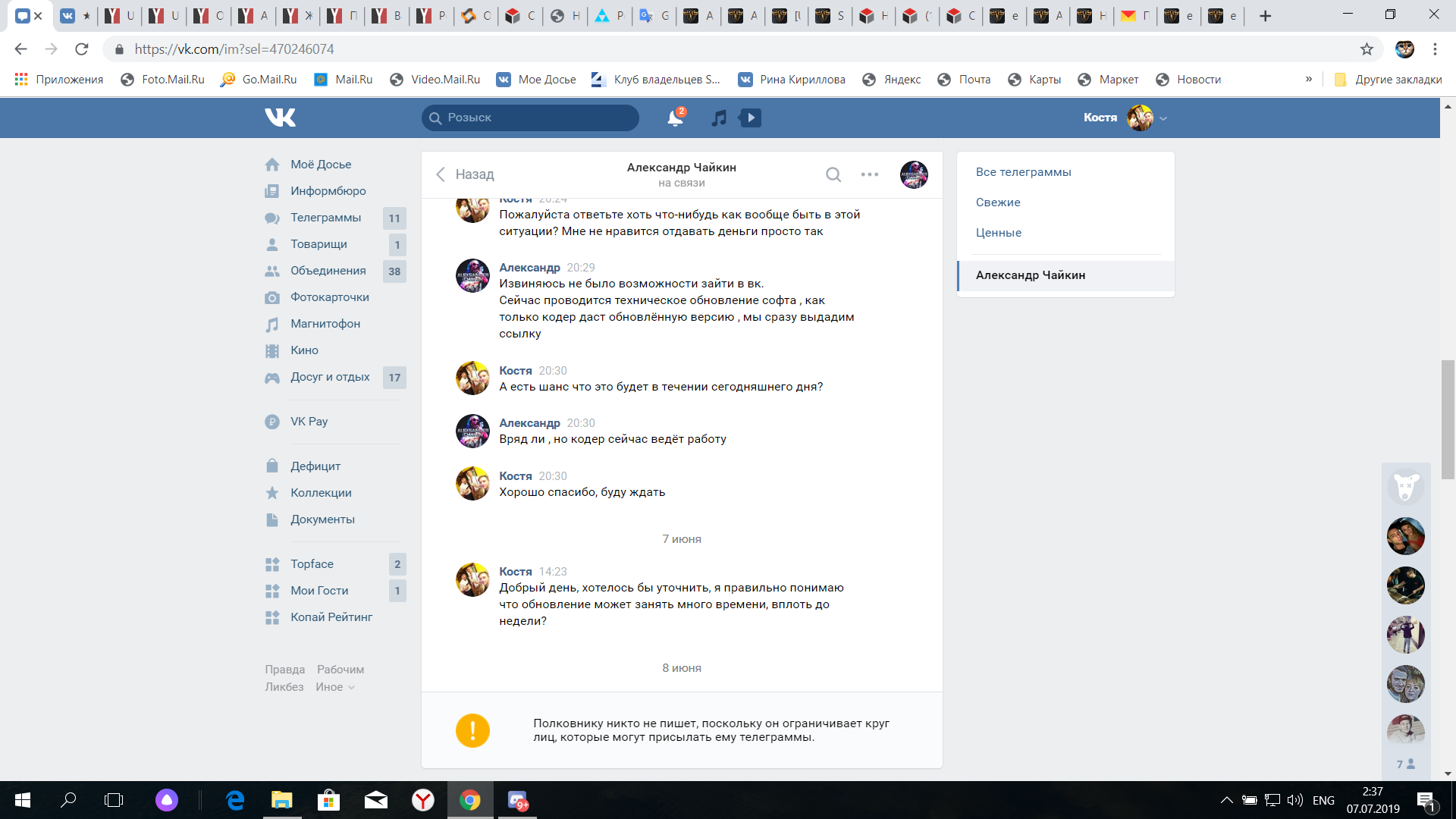Select the Все телеграммы tab

(x=1023, y=172)
